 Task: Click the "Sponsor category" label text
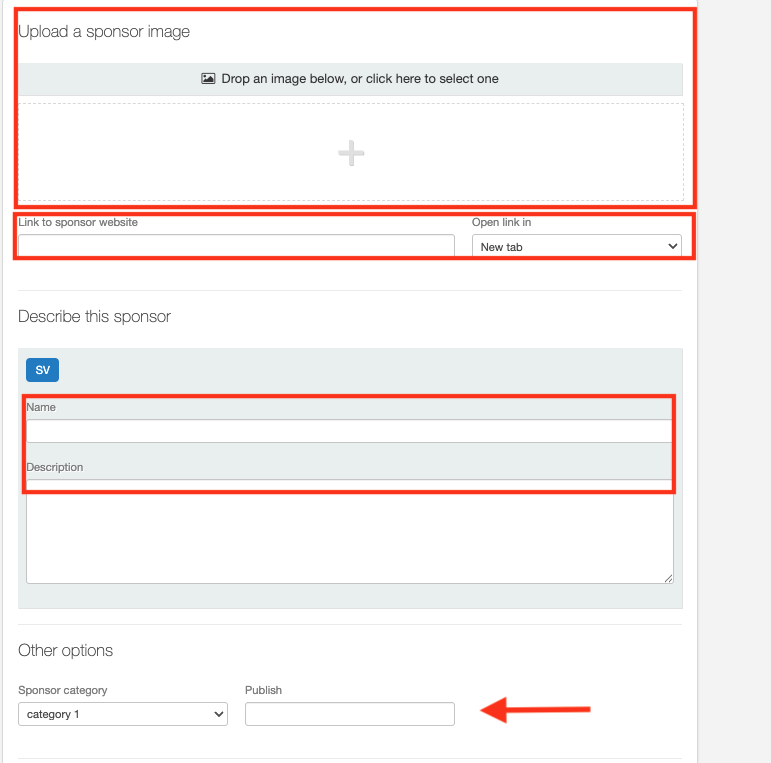(x=63, y=690)
